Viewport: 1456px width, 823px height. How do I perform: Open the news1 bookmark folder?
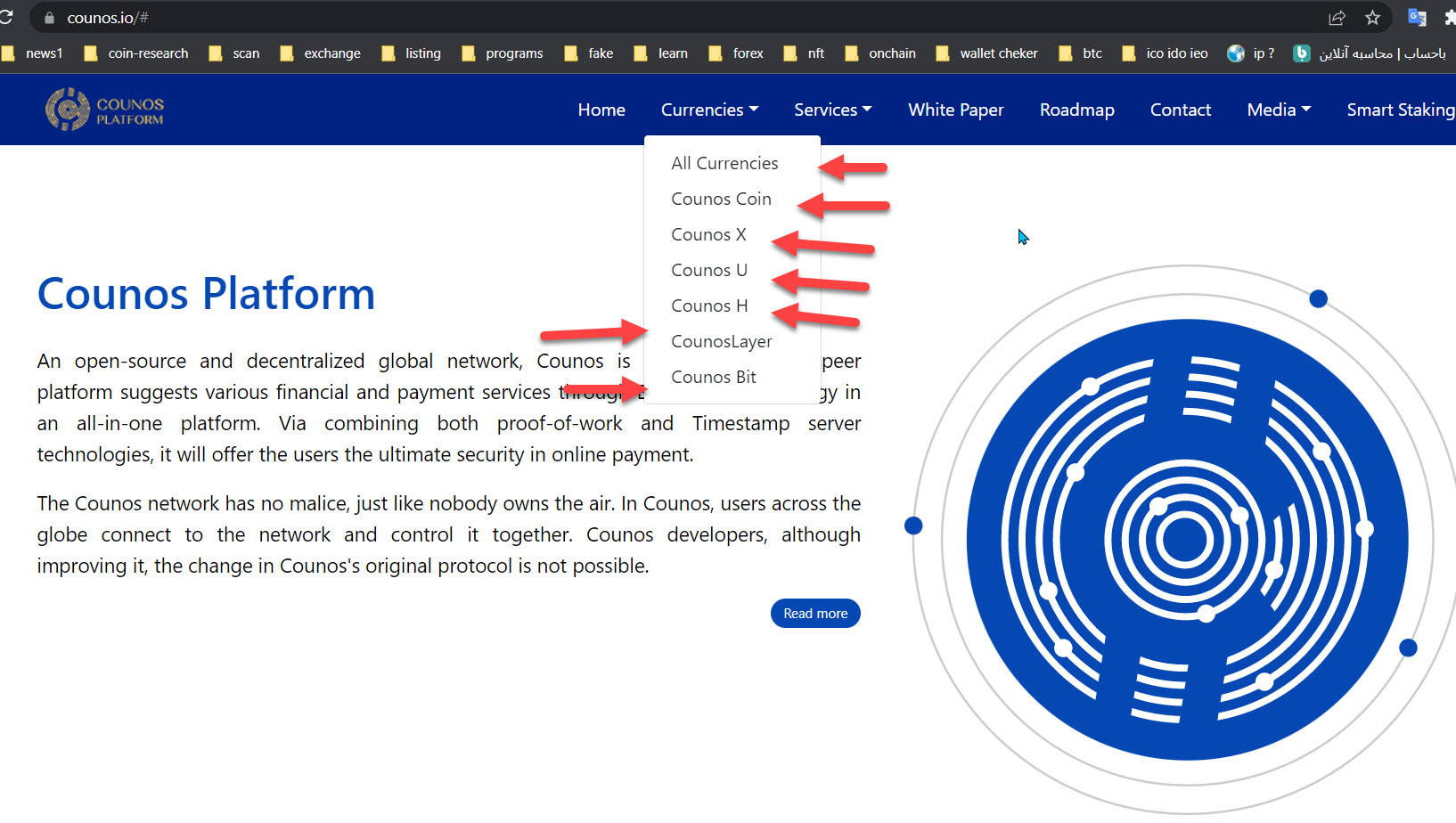pos(32,53)
